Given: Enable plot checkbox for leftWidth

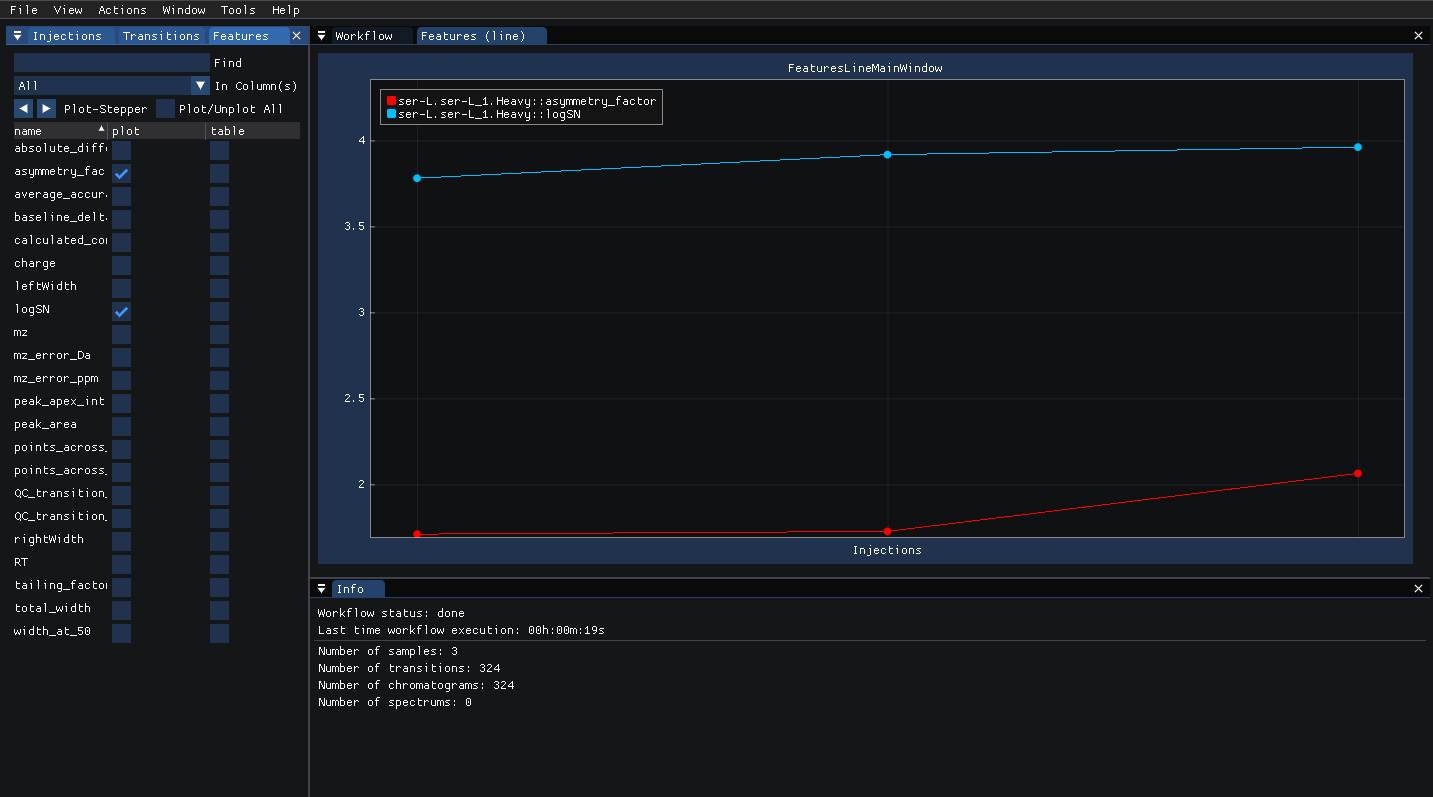Looking at the screenshot, I should point(121,288).
